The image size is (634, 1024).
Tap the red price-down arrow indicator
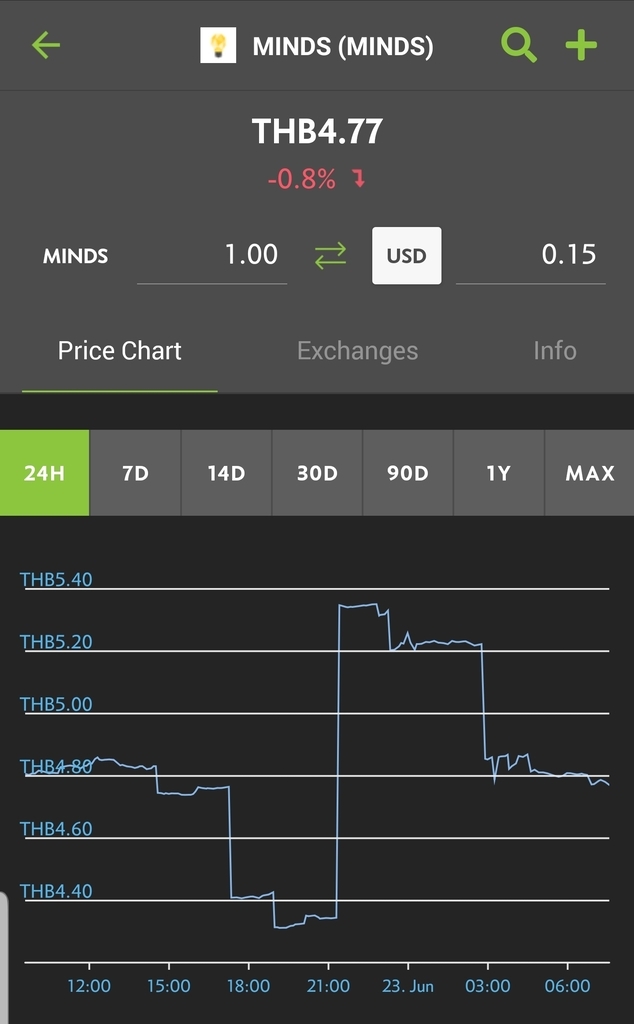click(x=359, y=180)
